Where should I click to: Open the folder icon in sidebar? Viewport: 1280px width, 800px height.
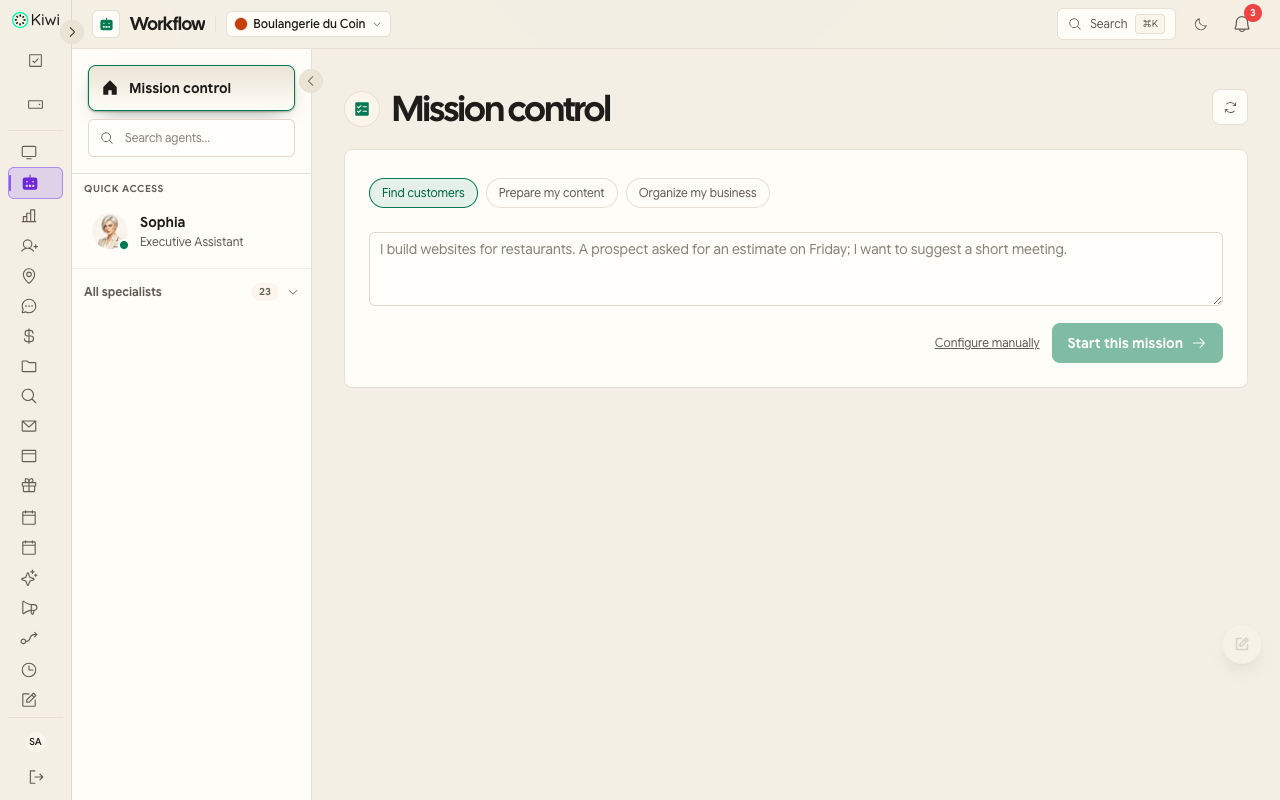click(x=29, y=366)
